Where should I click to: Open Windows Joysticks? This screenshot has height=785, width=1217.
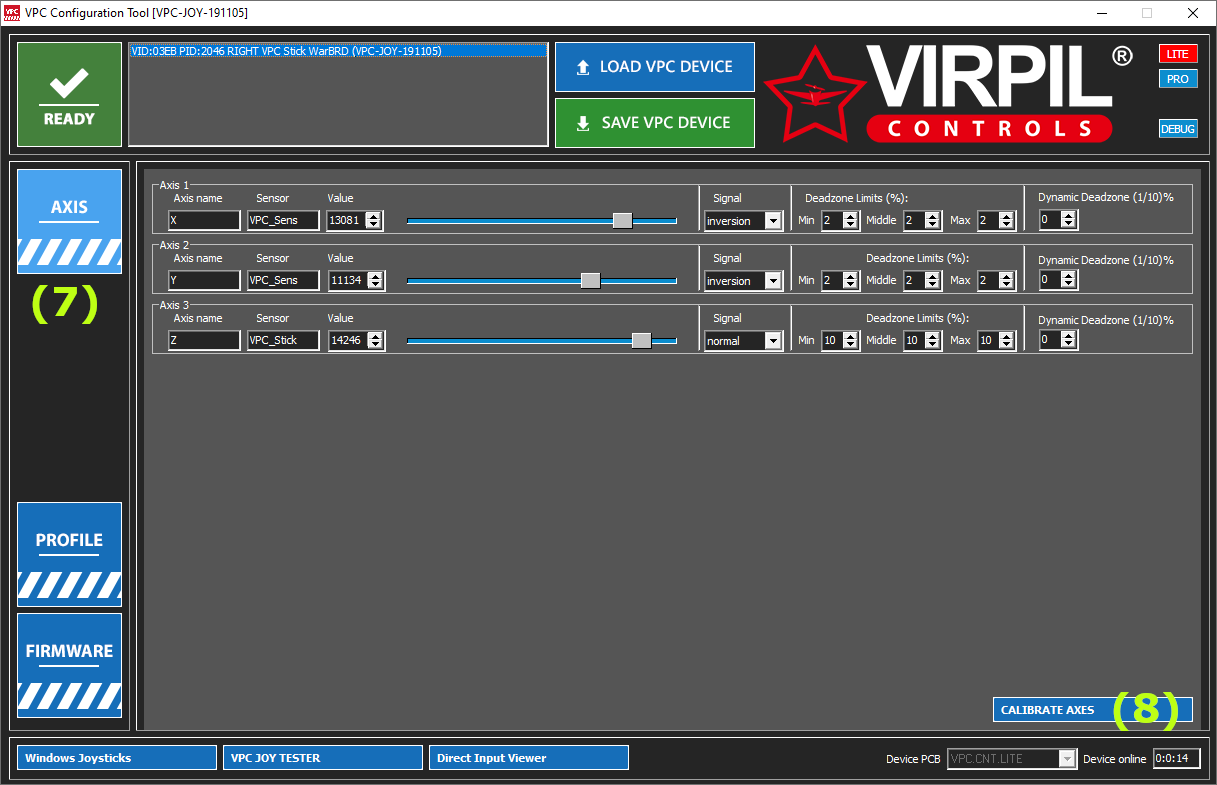pyautogui.click(x=117, y=758)
